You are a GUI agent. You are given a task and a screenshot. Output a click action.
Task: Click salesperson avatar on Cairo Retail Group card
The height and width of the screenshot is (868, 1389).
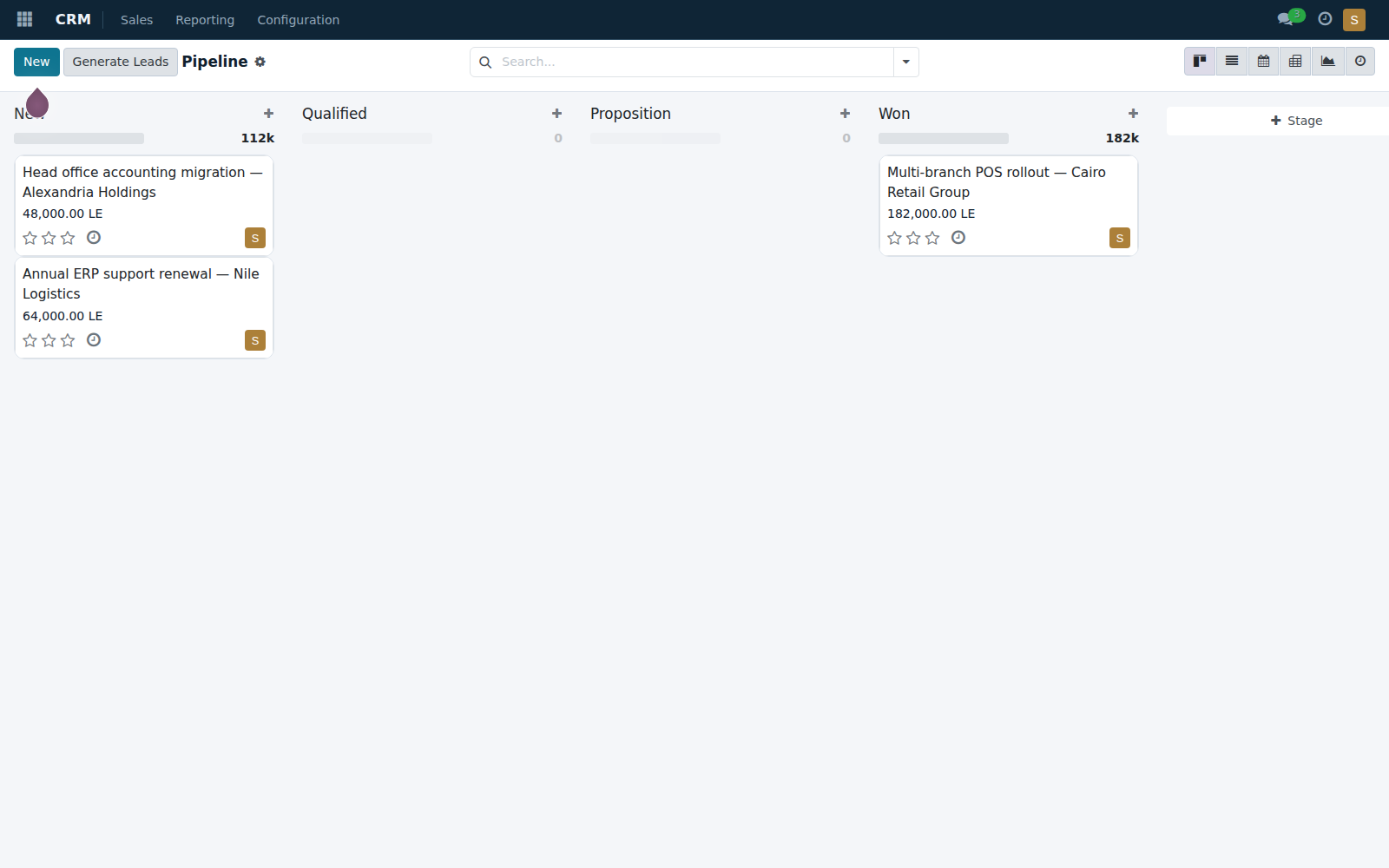tap(1120, 238)
